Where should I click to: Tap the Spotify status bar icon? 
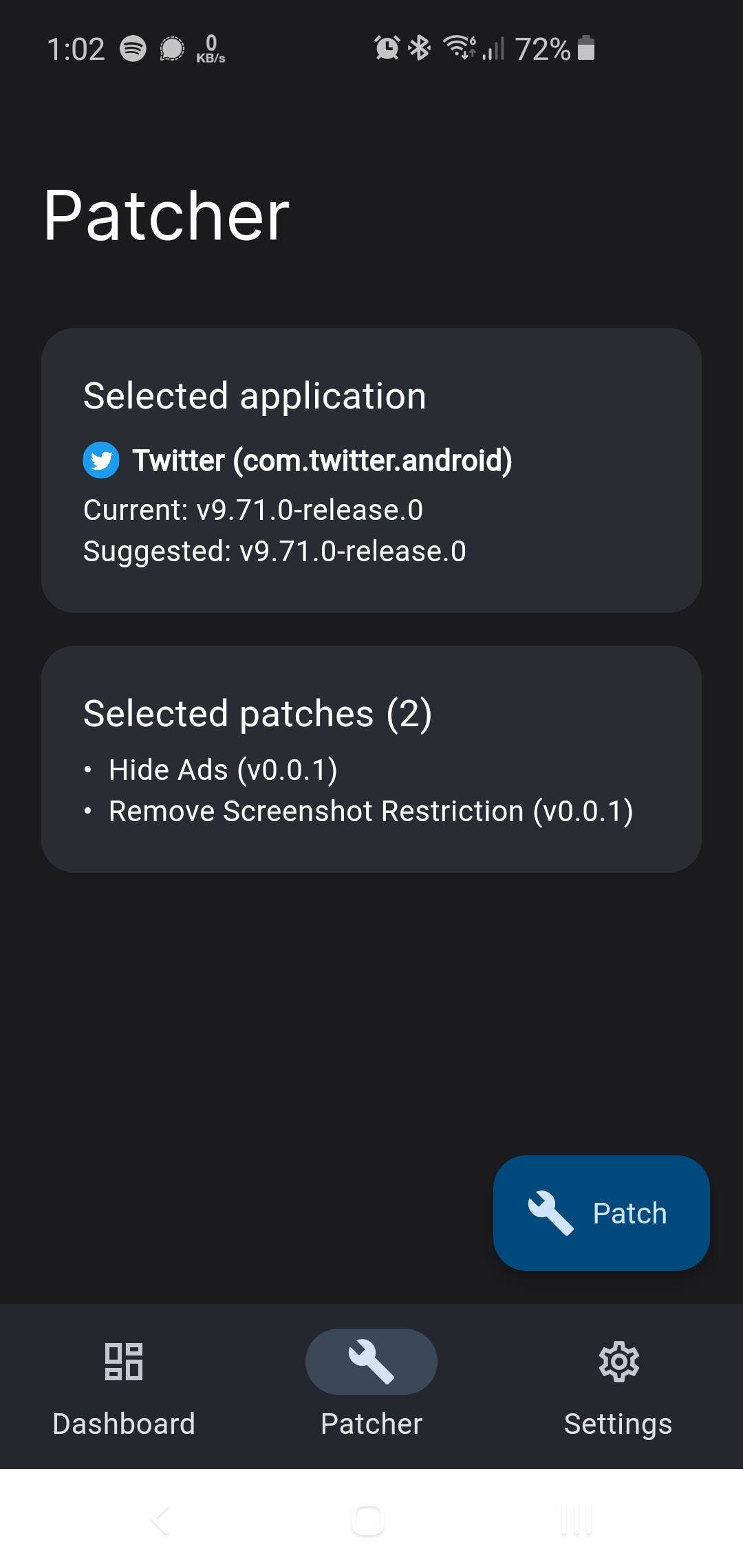coord(135,47)
